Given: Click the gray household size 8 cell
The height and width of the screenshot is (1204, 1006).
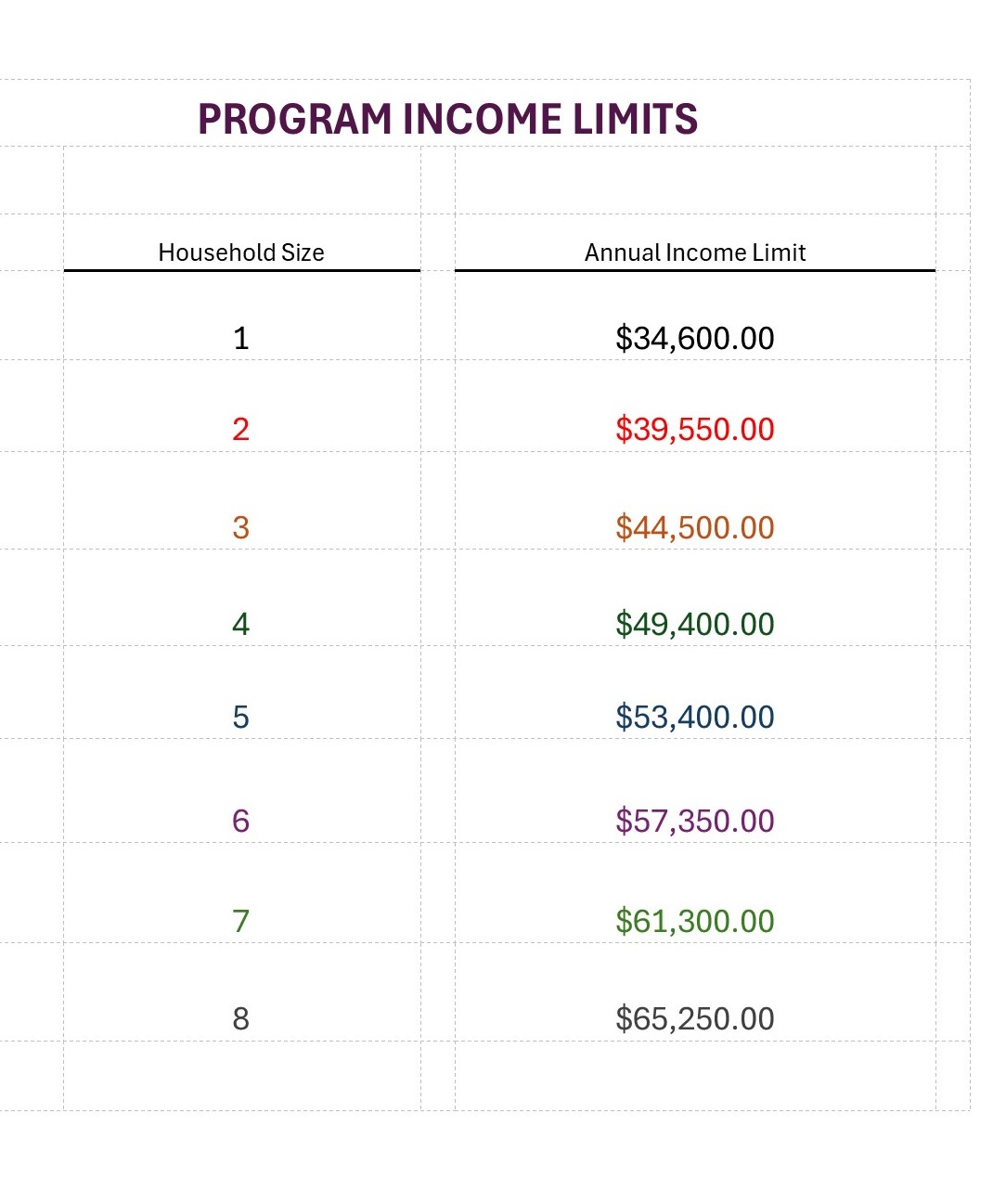Looking at the screenshot, I should click(x=241, y=1018).
